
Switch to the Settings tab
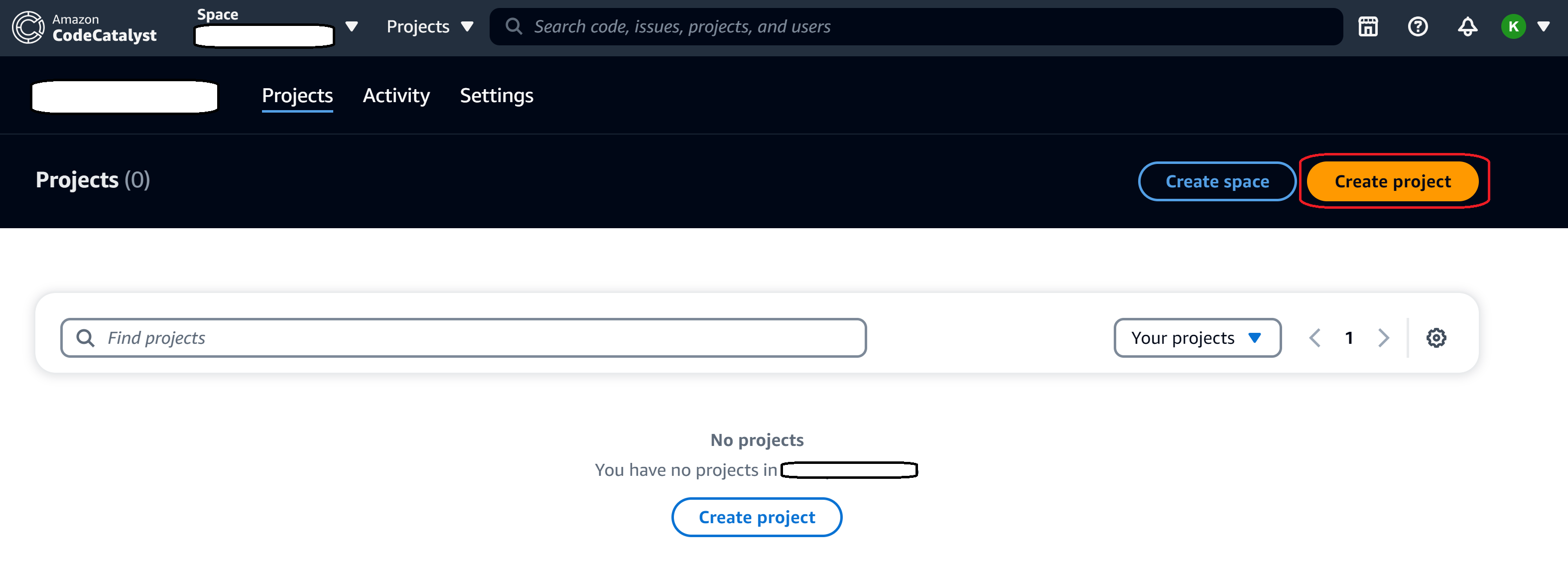click(496, 96)
